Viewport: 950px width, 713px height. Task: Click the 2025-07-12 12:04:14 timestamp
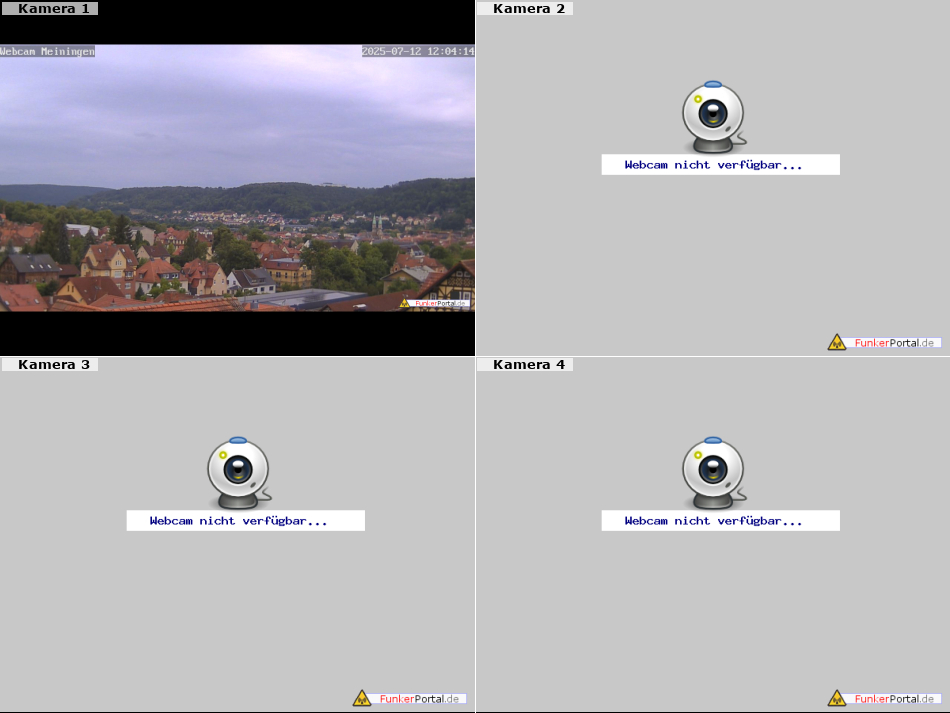pyautogui.click(x=418, y=51)
